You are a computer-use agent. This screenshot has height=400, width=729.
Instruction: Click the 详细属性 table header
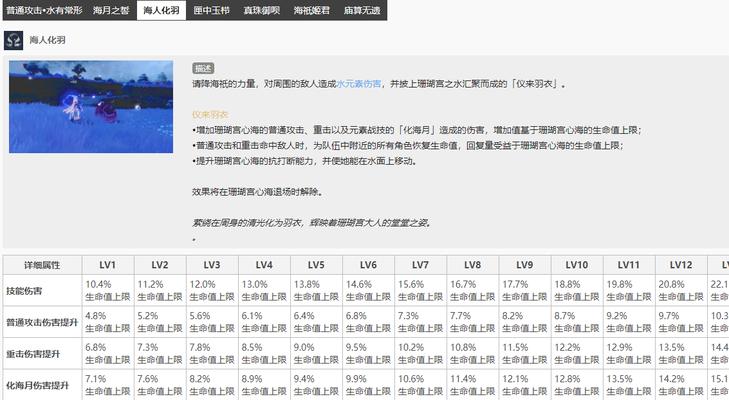point(42,265)
